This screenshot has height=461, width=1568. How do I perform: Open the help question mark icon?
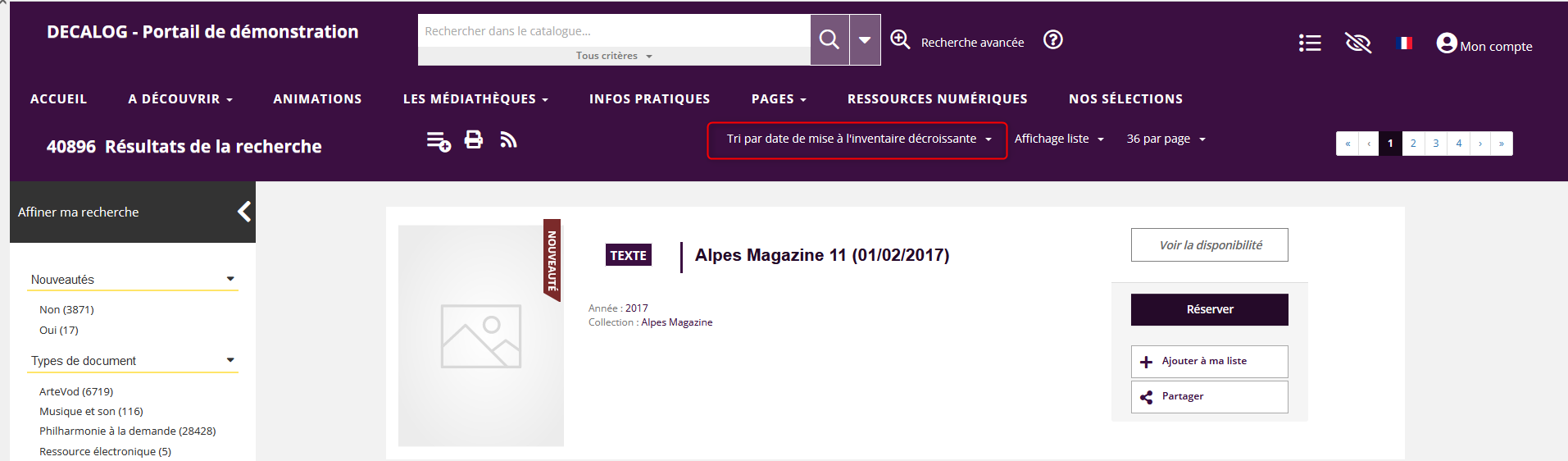(1052, 40)
